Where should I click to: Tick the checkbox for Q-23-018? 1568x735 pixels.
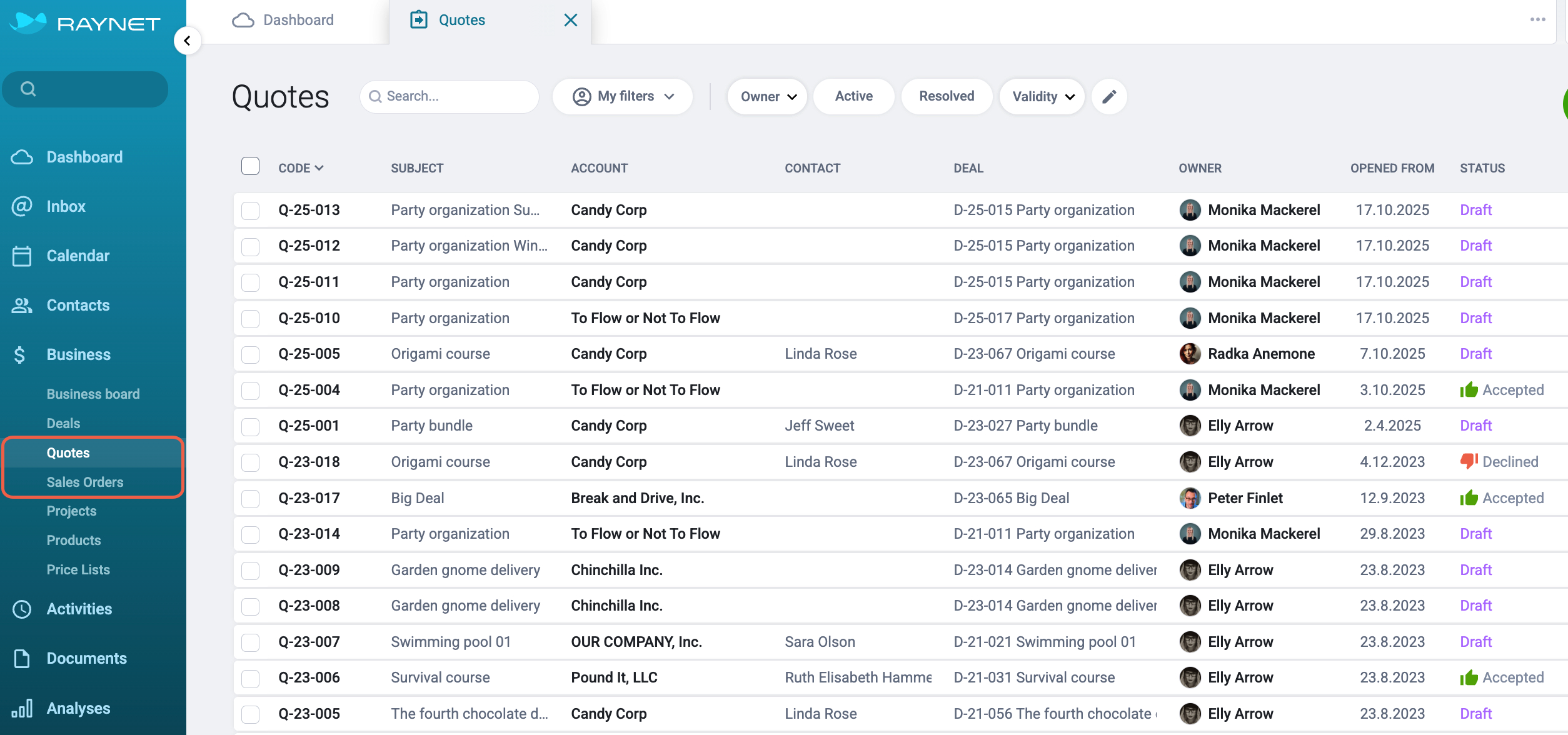250,462
